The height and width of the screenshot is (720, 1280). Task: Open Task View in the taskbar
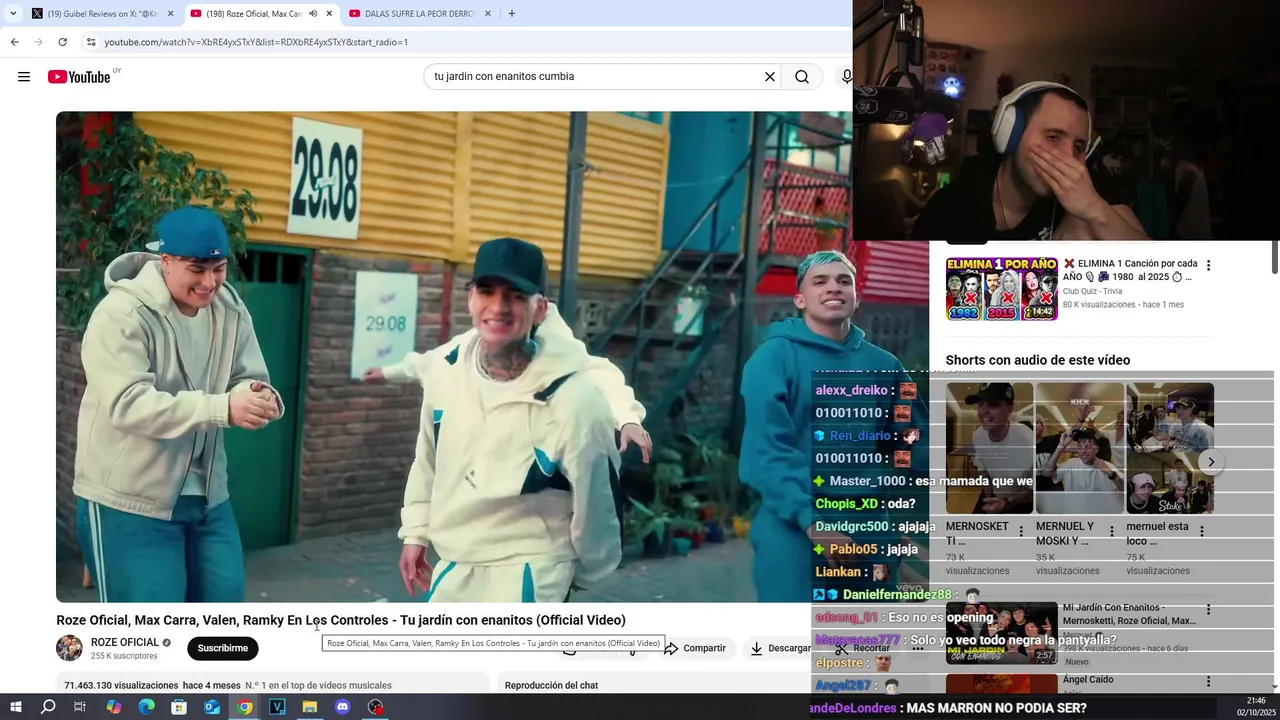(80, 707)
